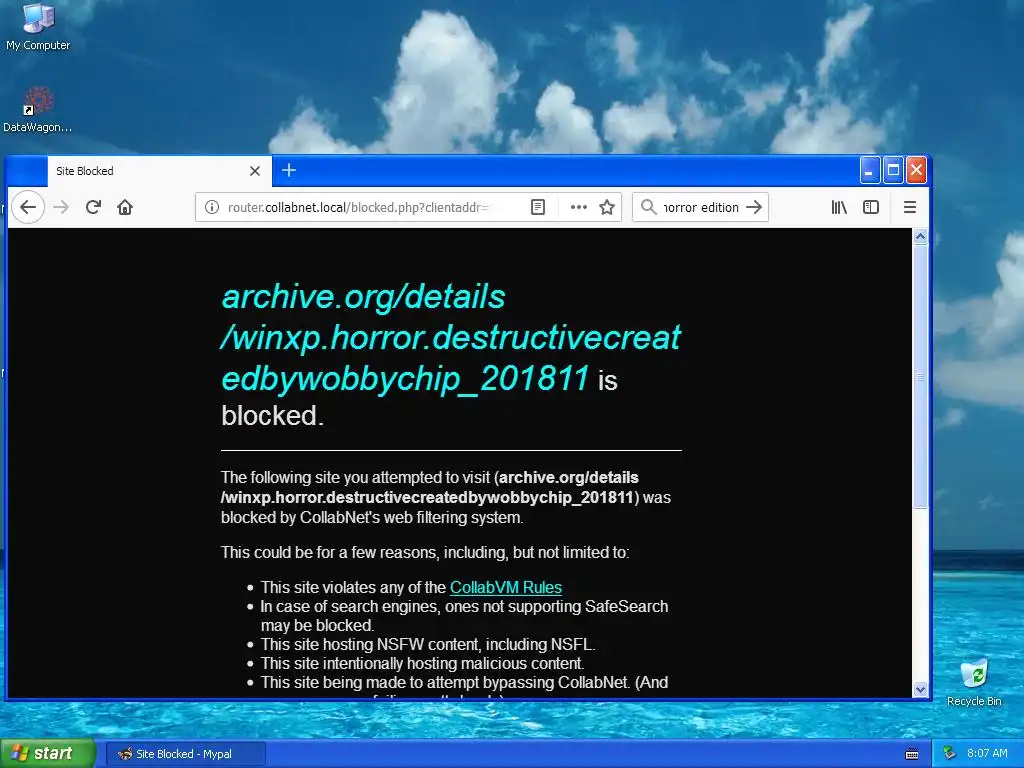Click scrollbar up arrow in browser
Viewport: 1024px width, 768px height.
pyautogui.click(x=920, y=236)
